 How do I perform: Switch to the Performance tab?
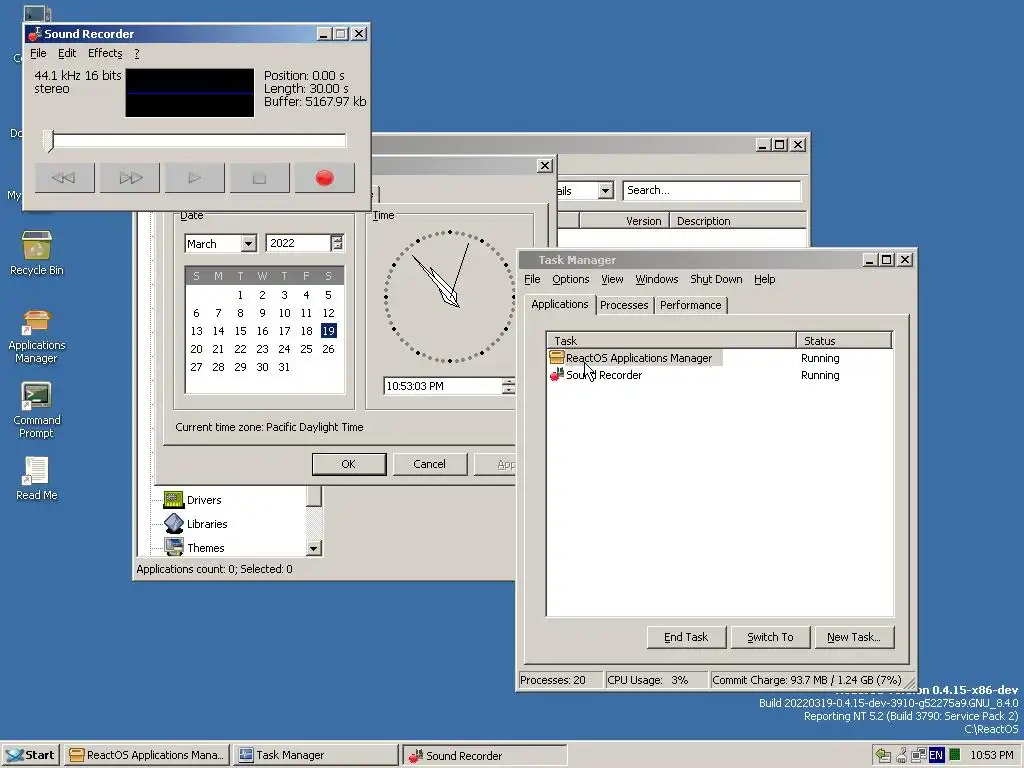click(x=691, y=305)
